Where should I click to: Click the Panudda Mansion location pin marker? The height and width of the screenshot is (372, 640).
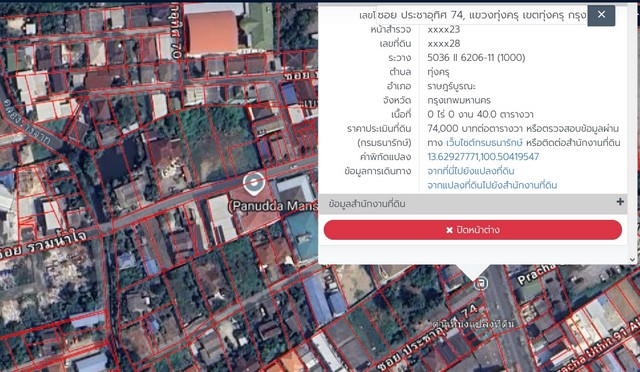coord(254,183)
